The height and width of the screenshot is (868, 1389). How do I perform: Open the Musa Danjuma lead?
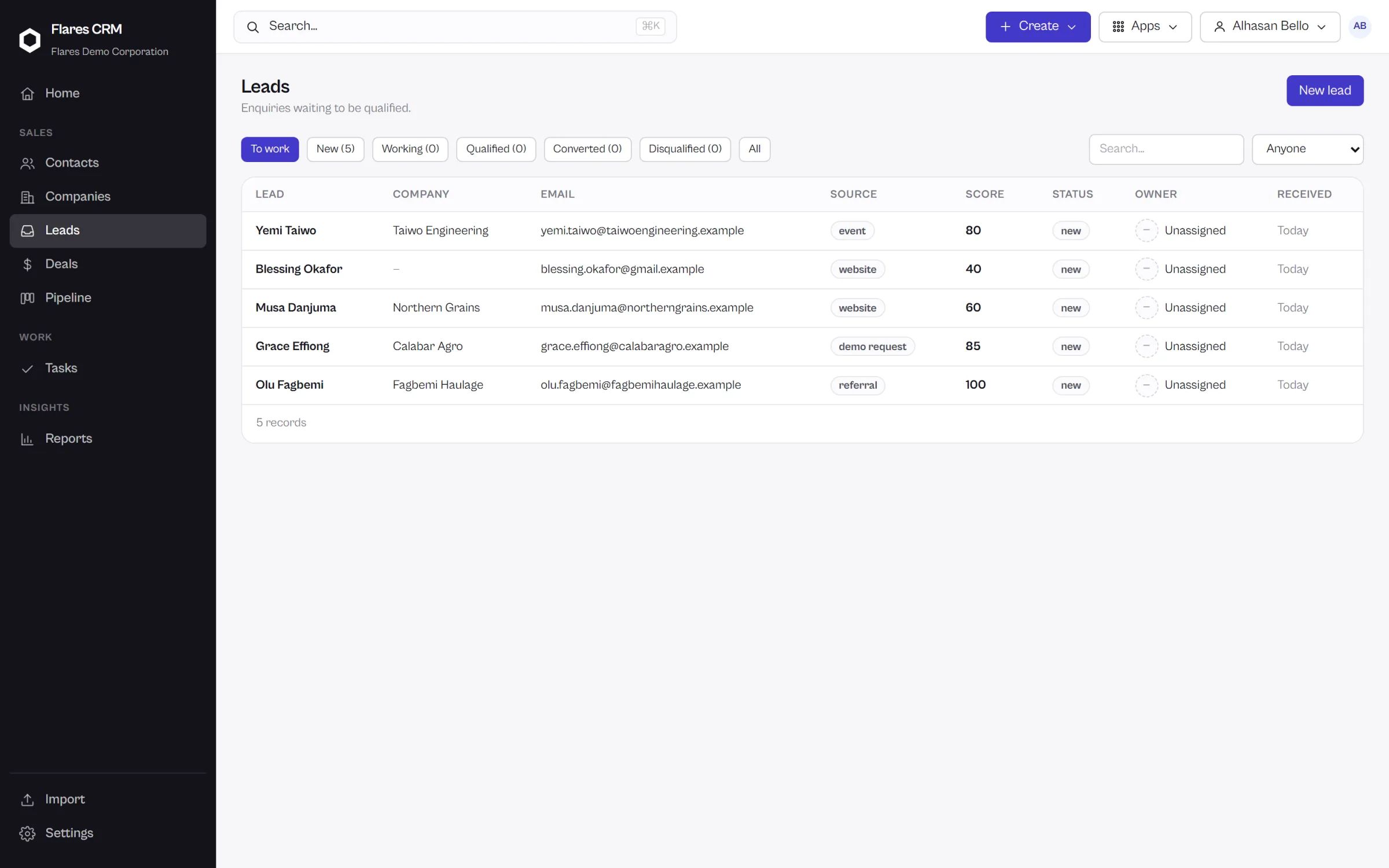(295, 308)
